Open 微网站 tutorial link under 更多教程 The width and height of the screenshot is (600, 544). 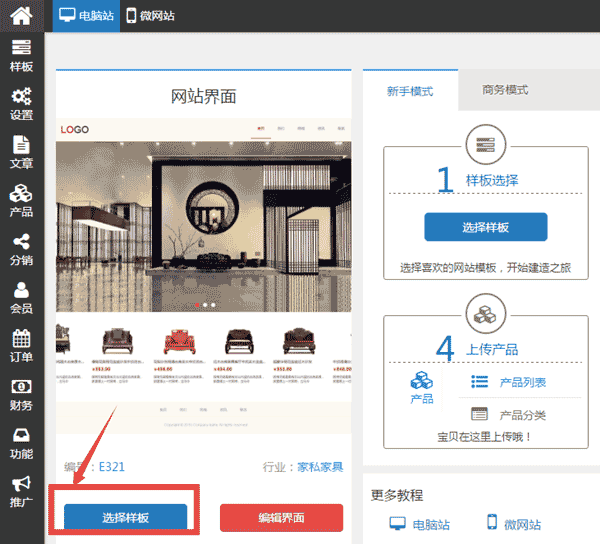522,524
